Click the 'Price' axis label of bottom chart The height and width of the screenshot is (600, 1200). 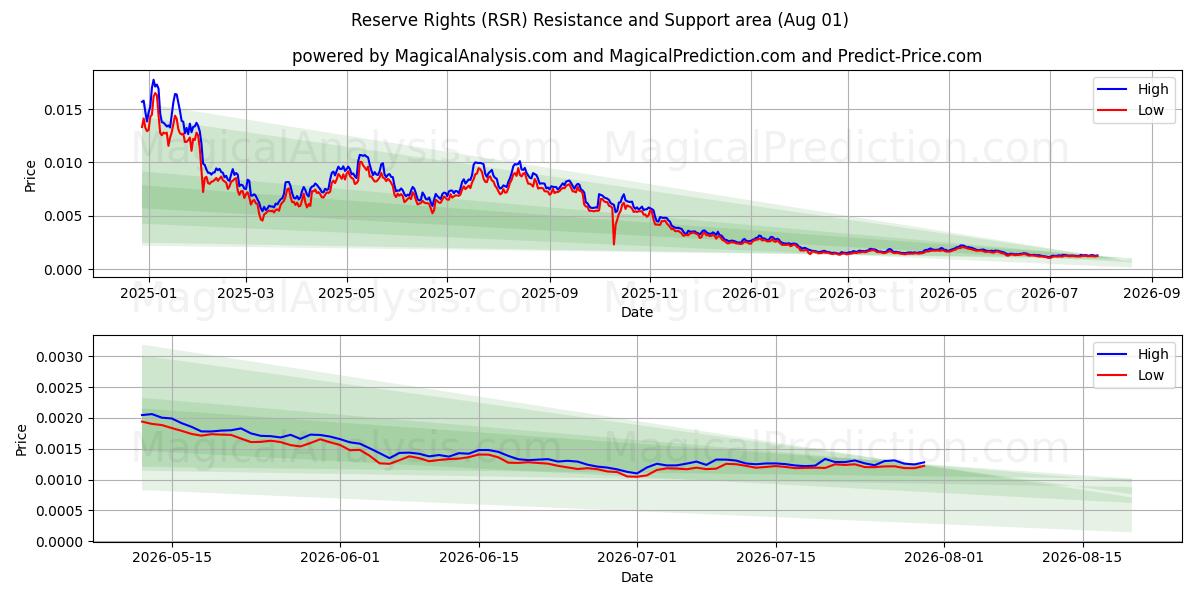tap(22, 440)
